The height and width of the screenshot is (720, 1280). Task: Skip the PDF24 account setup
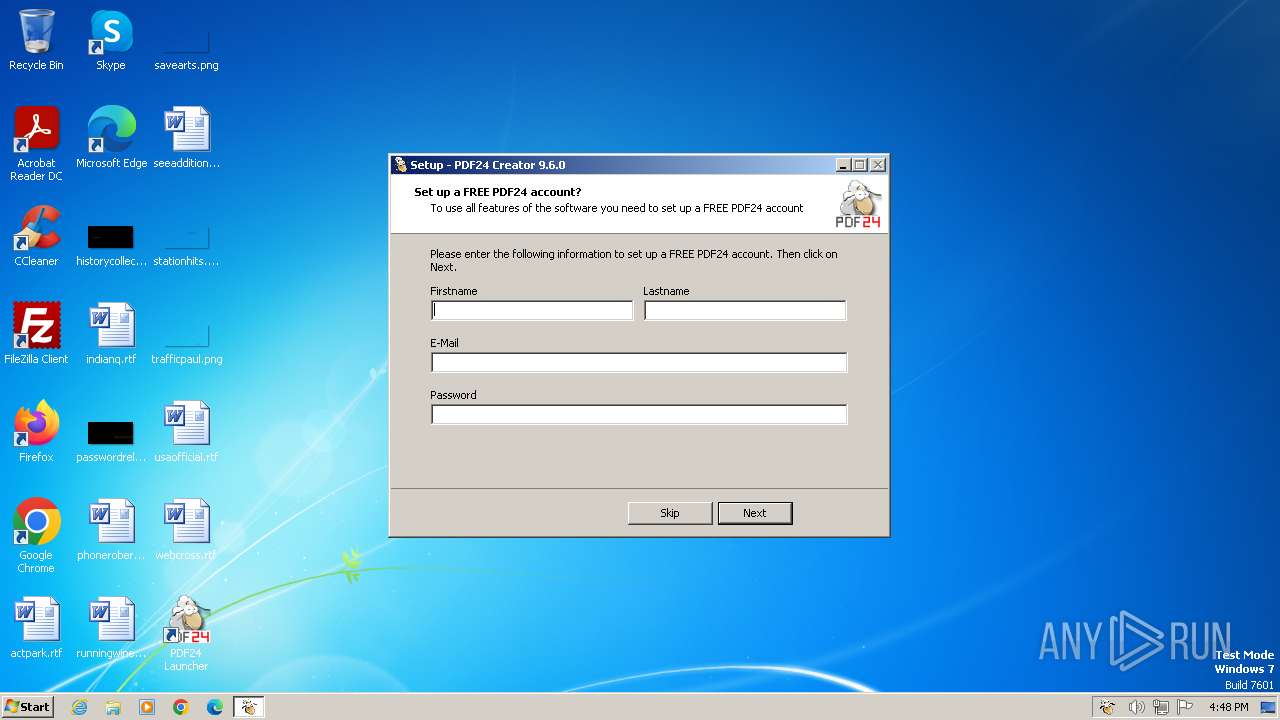click(x=670, y=513)
